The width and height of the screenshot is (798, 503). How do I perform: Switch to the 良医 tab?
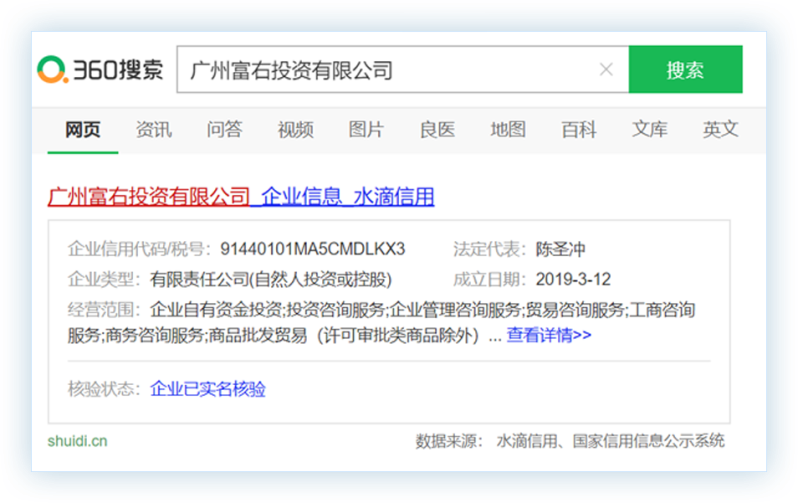tap(437, 130)
